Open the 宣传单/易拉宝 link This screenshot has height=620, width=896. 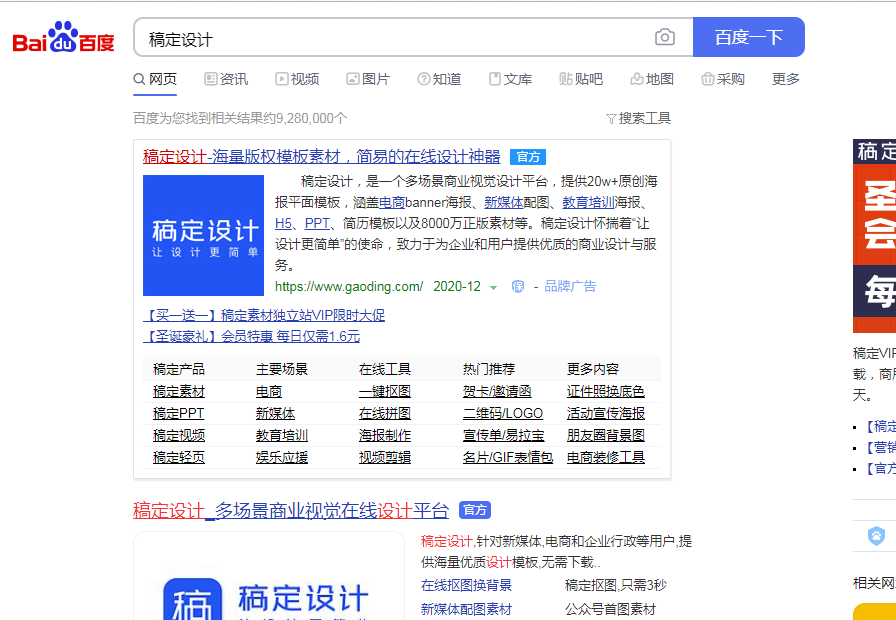coord(503,435)
